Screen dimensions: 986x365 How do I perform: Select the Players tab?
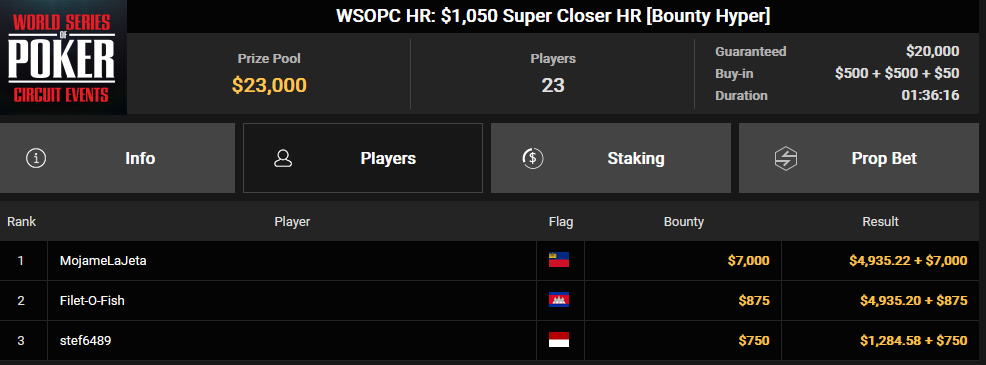[363, 158]
